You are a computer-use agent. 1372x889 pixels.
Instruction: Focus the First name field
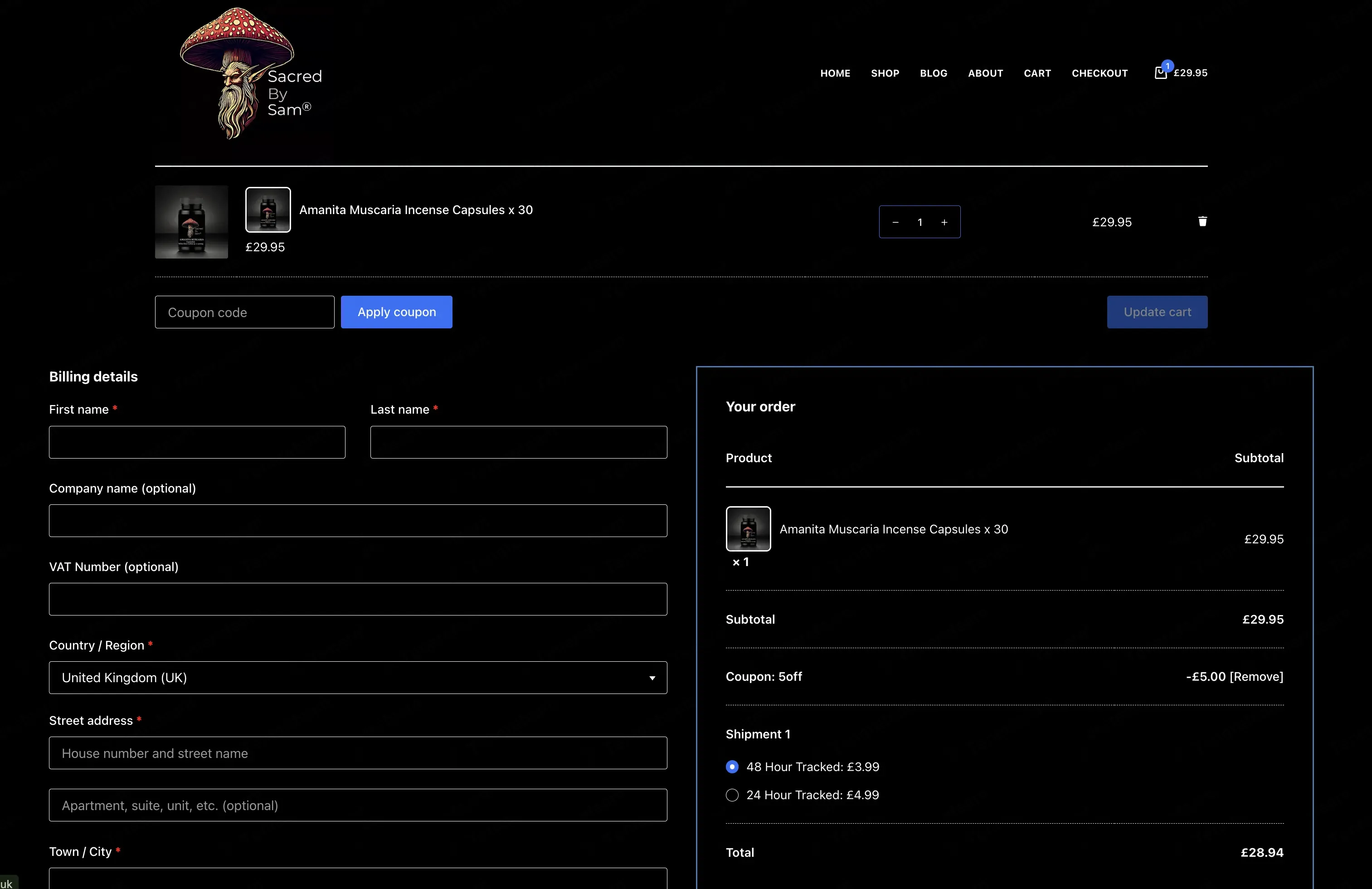pyautogui.click(x=197, y=442)
